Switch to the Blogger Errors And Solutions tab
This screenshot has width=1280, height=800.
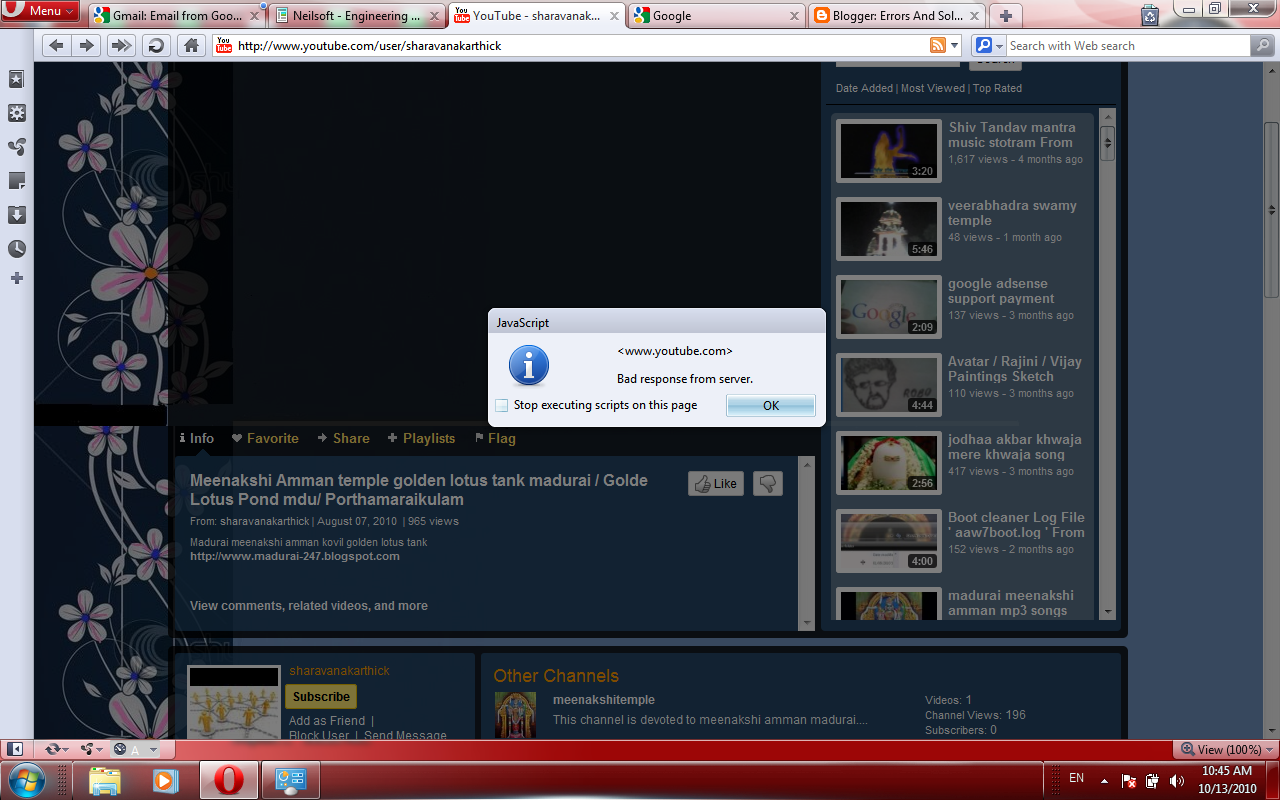tap(898, 16)
